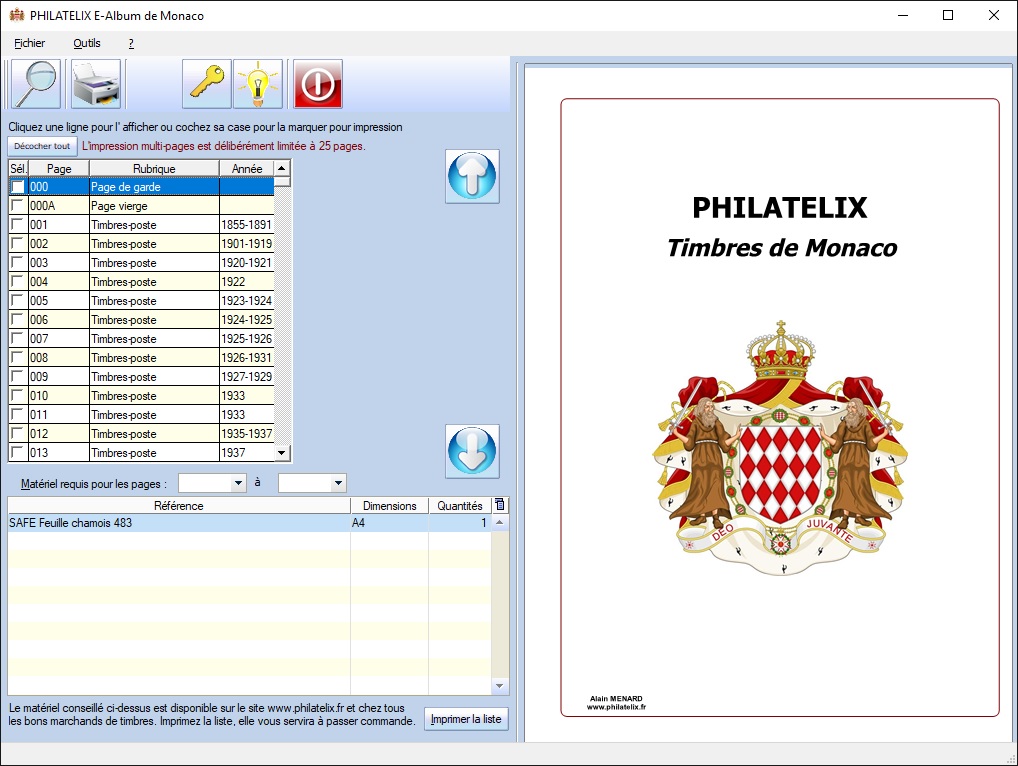Click the PHILATELIX app icon in title bar
Image resolution: width=1018 pixels, height=766 pixels.
17,15
